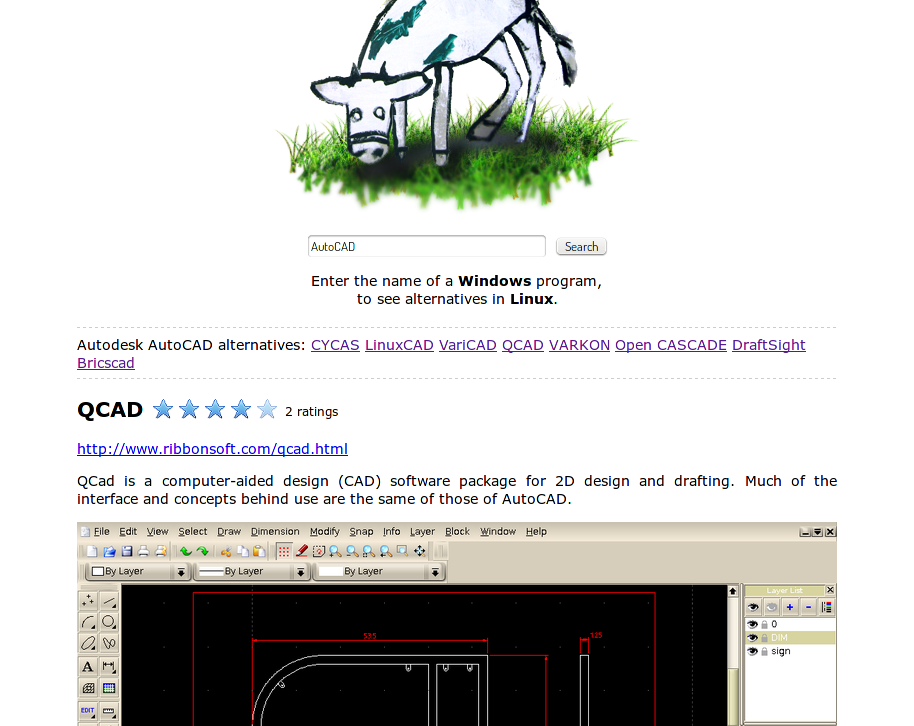Open the File menu in QCAD
The height and width of the screenshot is (726, 914).
(102, 532)
